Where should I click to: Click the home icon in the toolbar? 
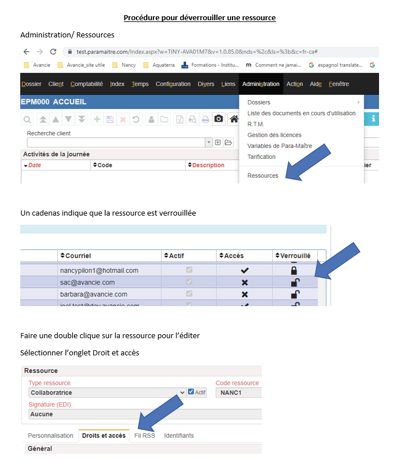234,119
